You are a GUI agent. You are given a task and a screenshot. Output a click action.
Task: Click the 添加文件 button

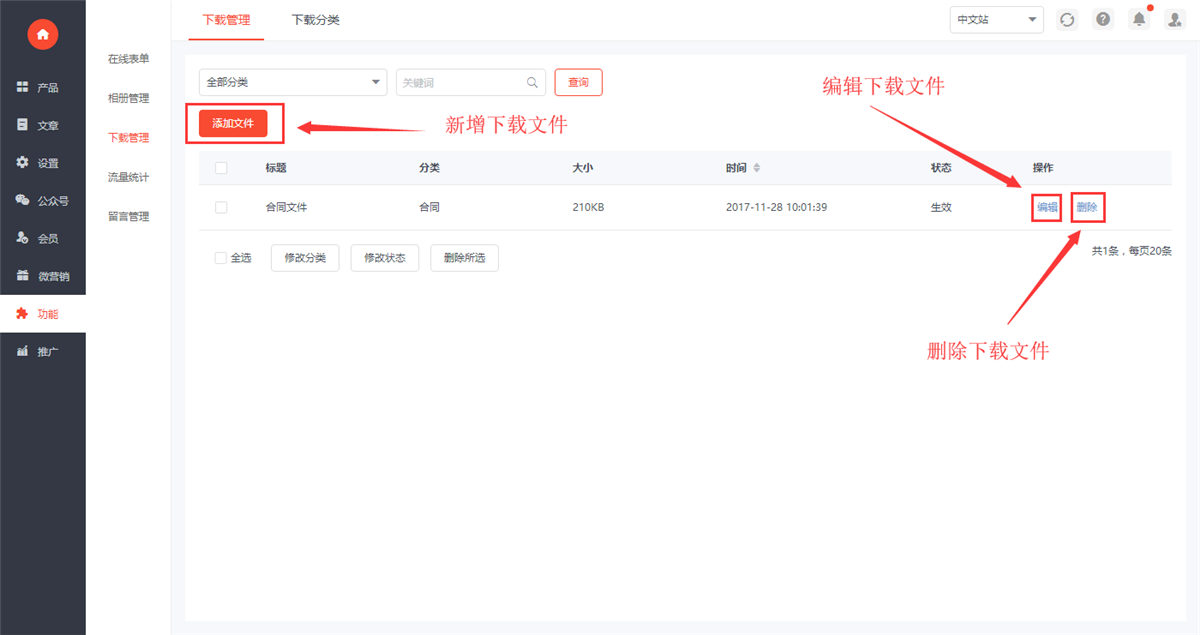[x=233, y=123]
